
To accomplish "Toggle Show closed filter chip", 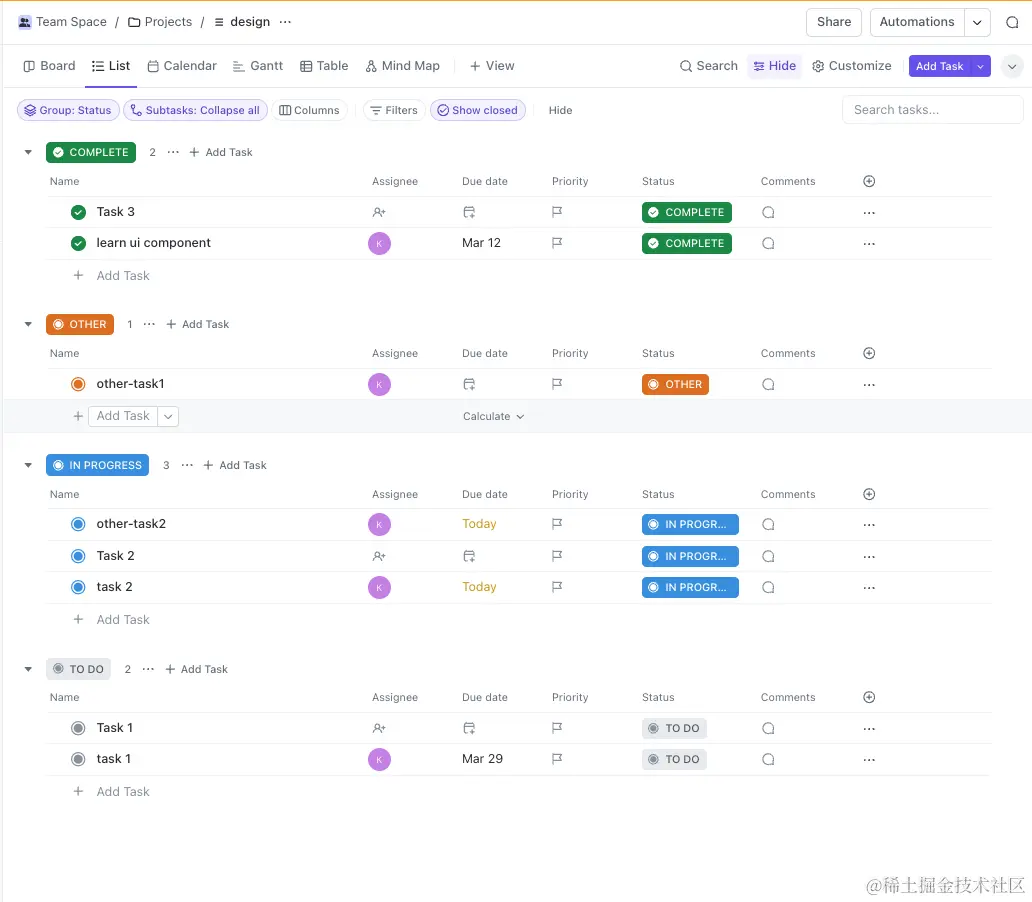I will (x=478, y=110).
